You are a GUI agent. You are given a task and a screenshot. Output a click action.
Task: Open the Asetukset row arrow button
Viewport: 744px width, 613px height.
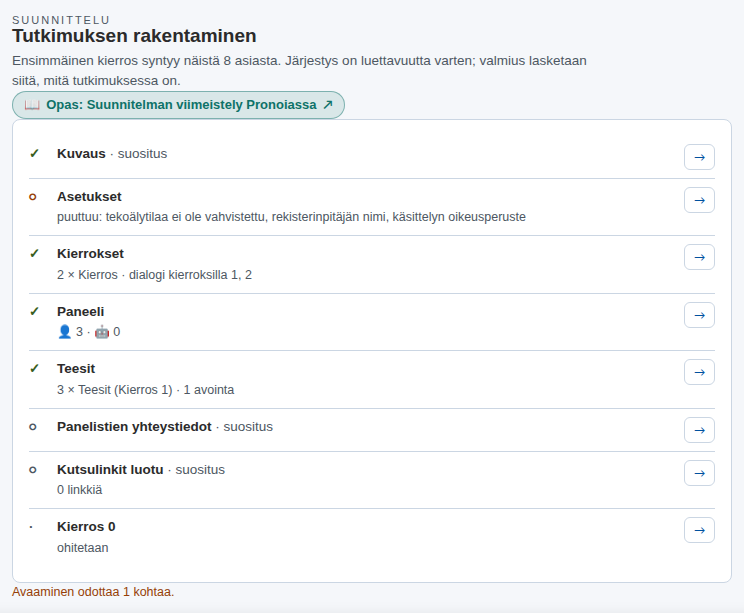point(699,200)
